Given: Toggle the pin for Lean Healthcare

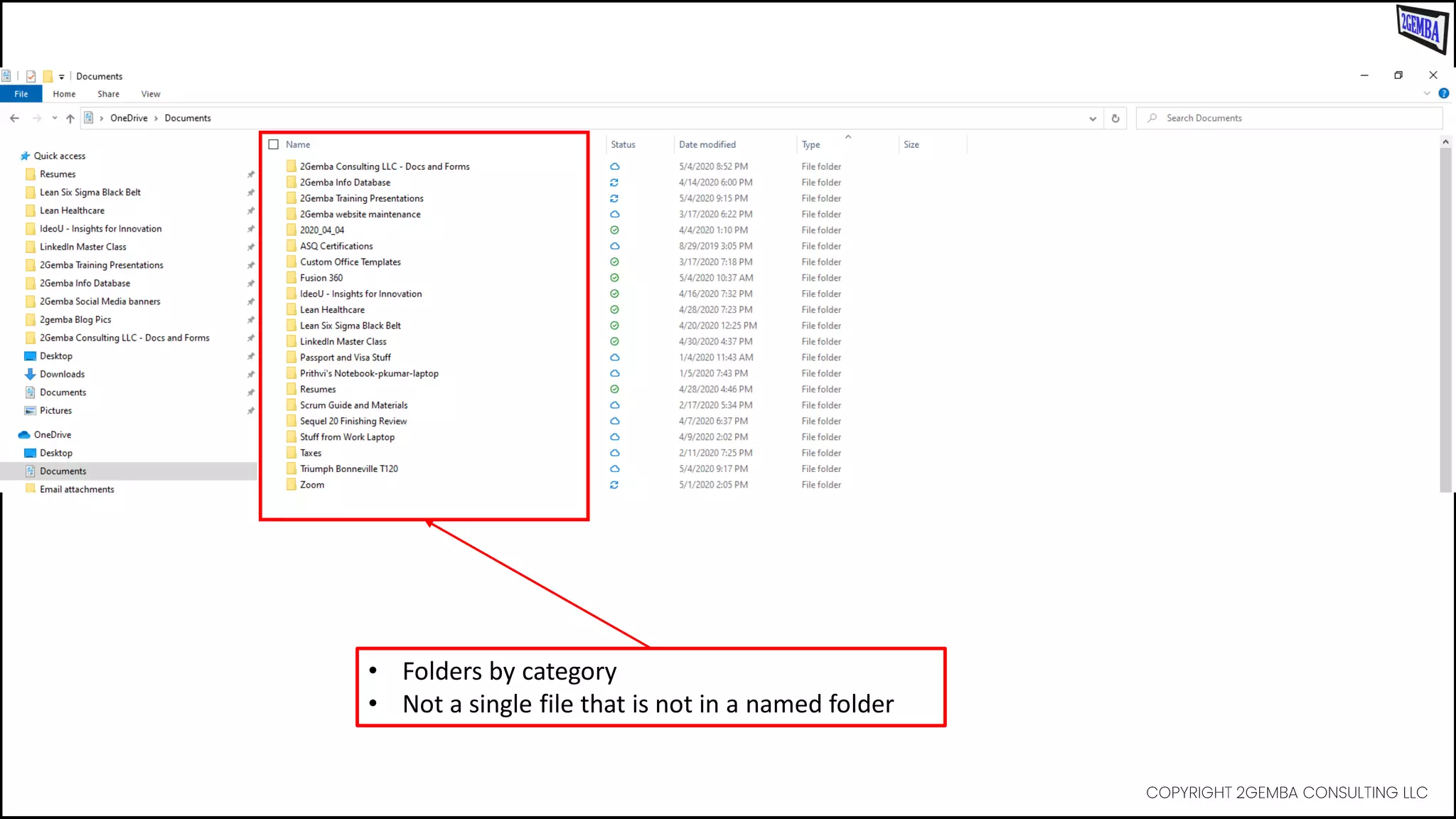Looking at the screenshot, I should tap(250, 210).
